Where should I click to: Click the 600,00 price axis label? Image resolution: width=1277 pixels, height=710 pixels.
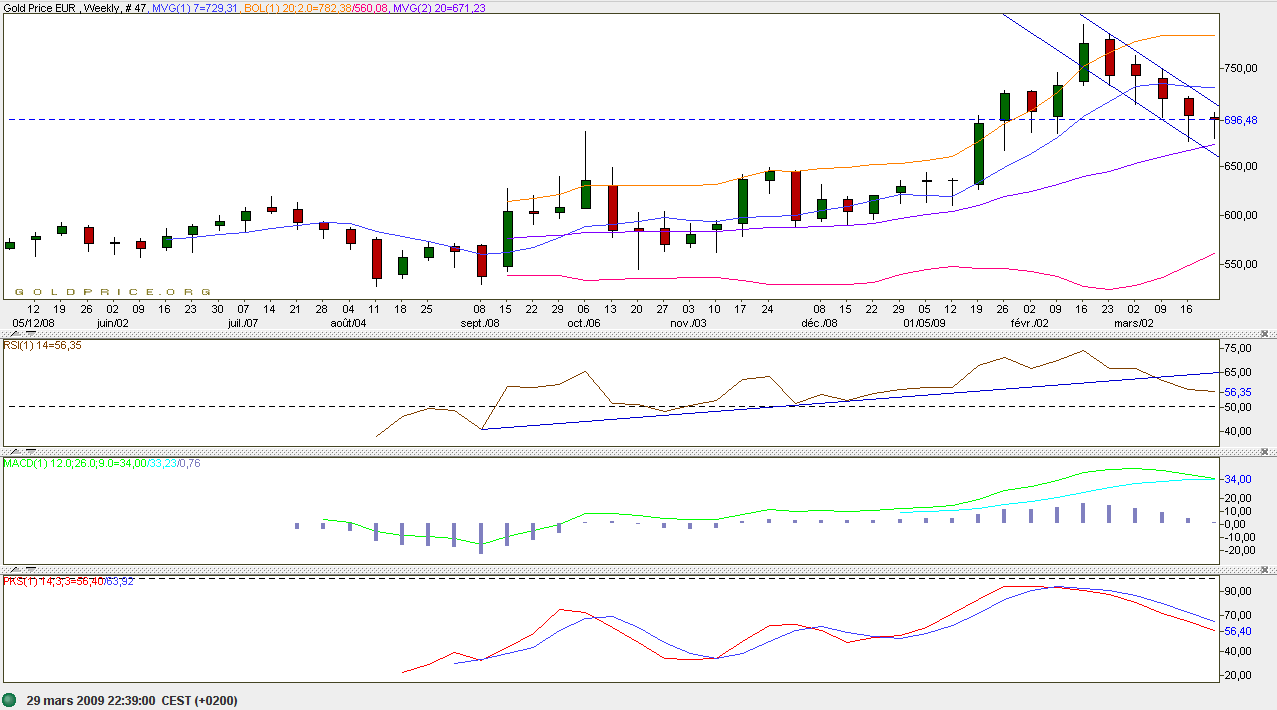(x=1240, y=215)
